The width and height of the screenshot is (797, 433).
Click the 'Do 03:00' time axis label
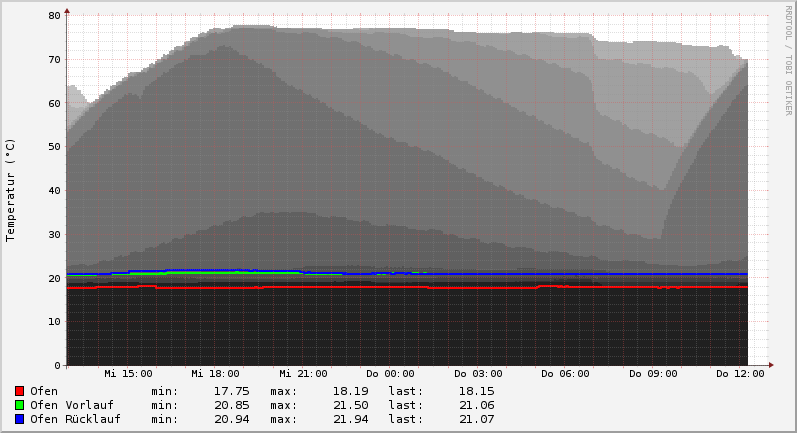click(x=478, y=374)
